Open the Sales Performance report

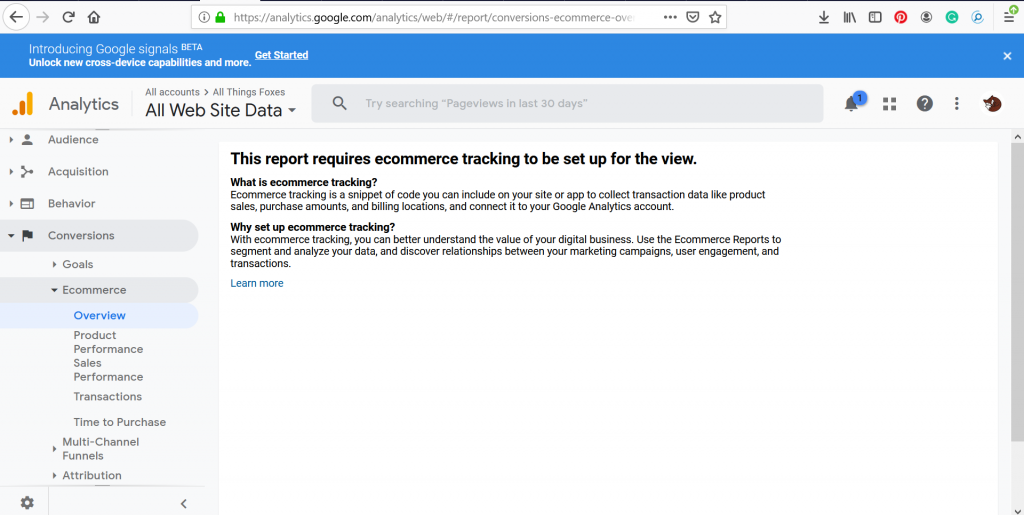pyautogui.click(x=108, y=370)
